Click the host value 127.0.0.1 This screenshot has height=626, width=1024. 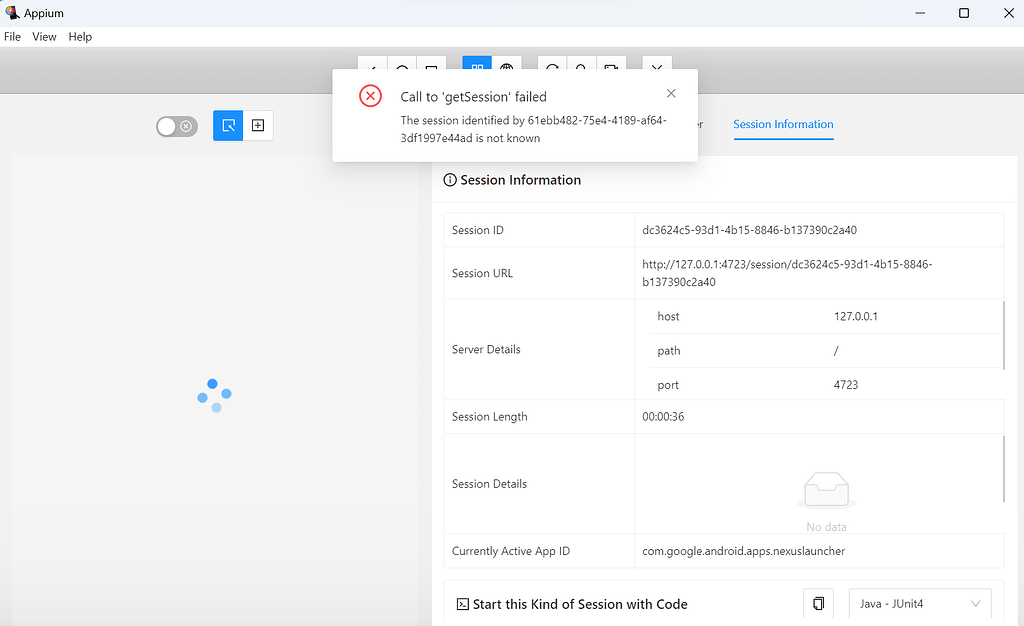click(x=856, y=316)
